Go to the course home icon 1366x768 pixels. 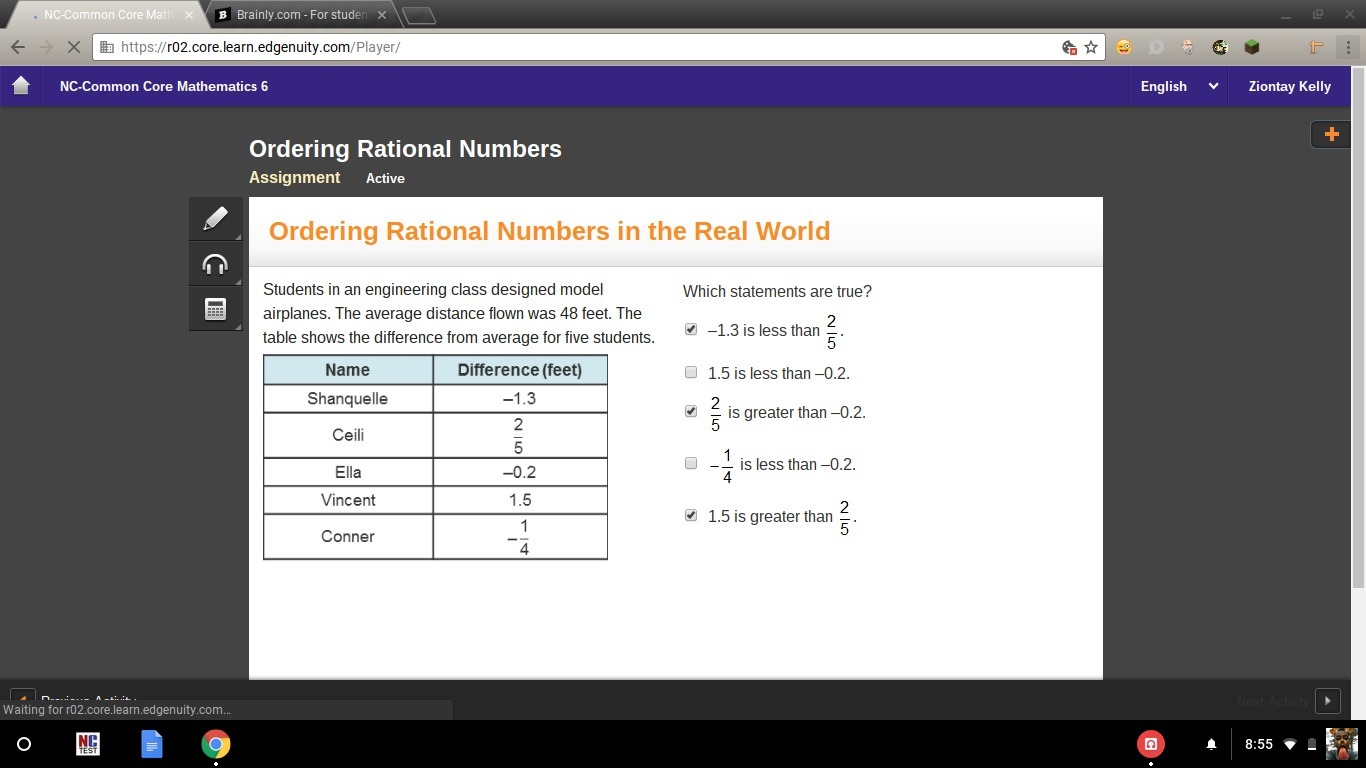click(x=21, y=86)
